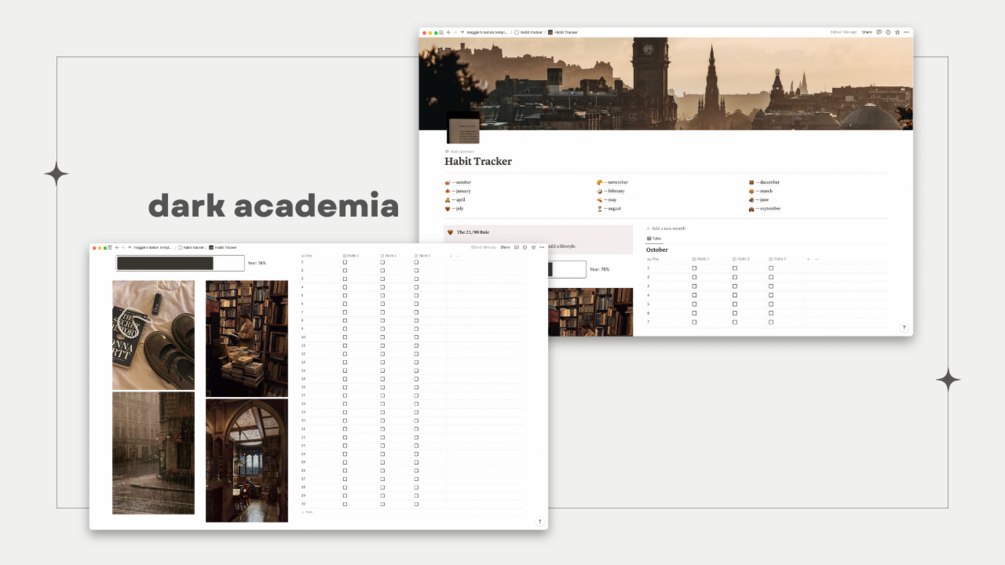Click Add comment above Habit Tracker title
Viewport: 1005px width, 565px height.
(460, 152)
